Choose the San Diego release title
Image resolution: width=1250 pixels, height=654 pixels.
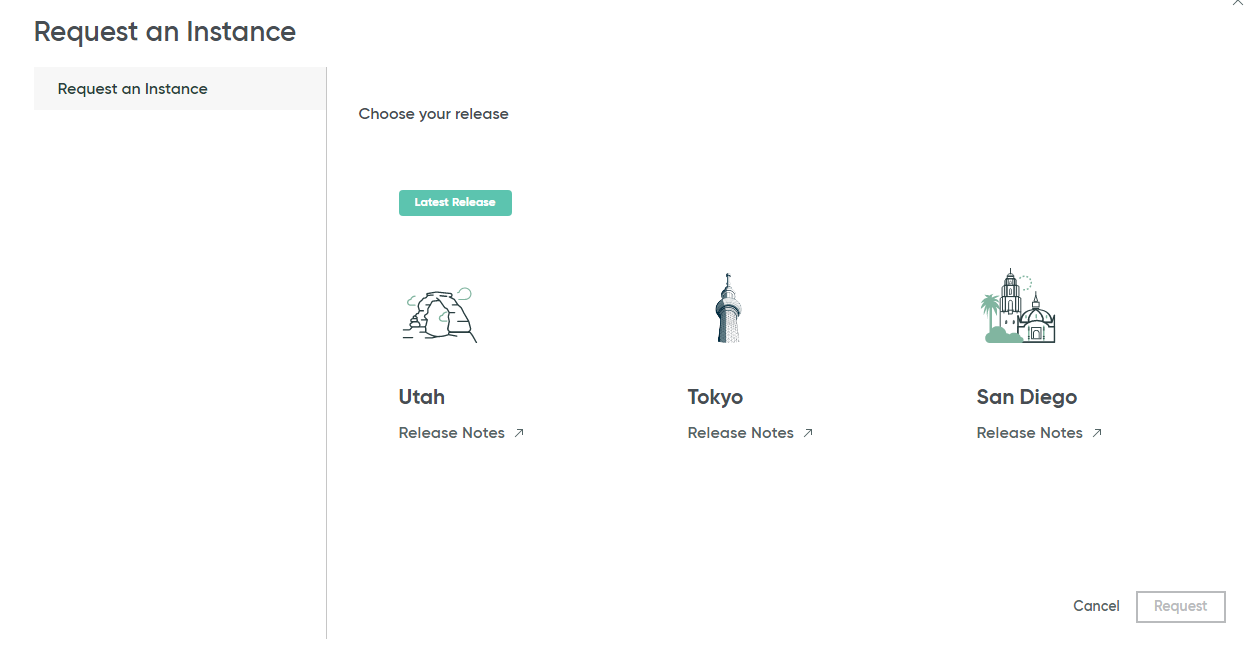coord(1026,397)
